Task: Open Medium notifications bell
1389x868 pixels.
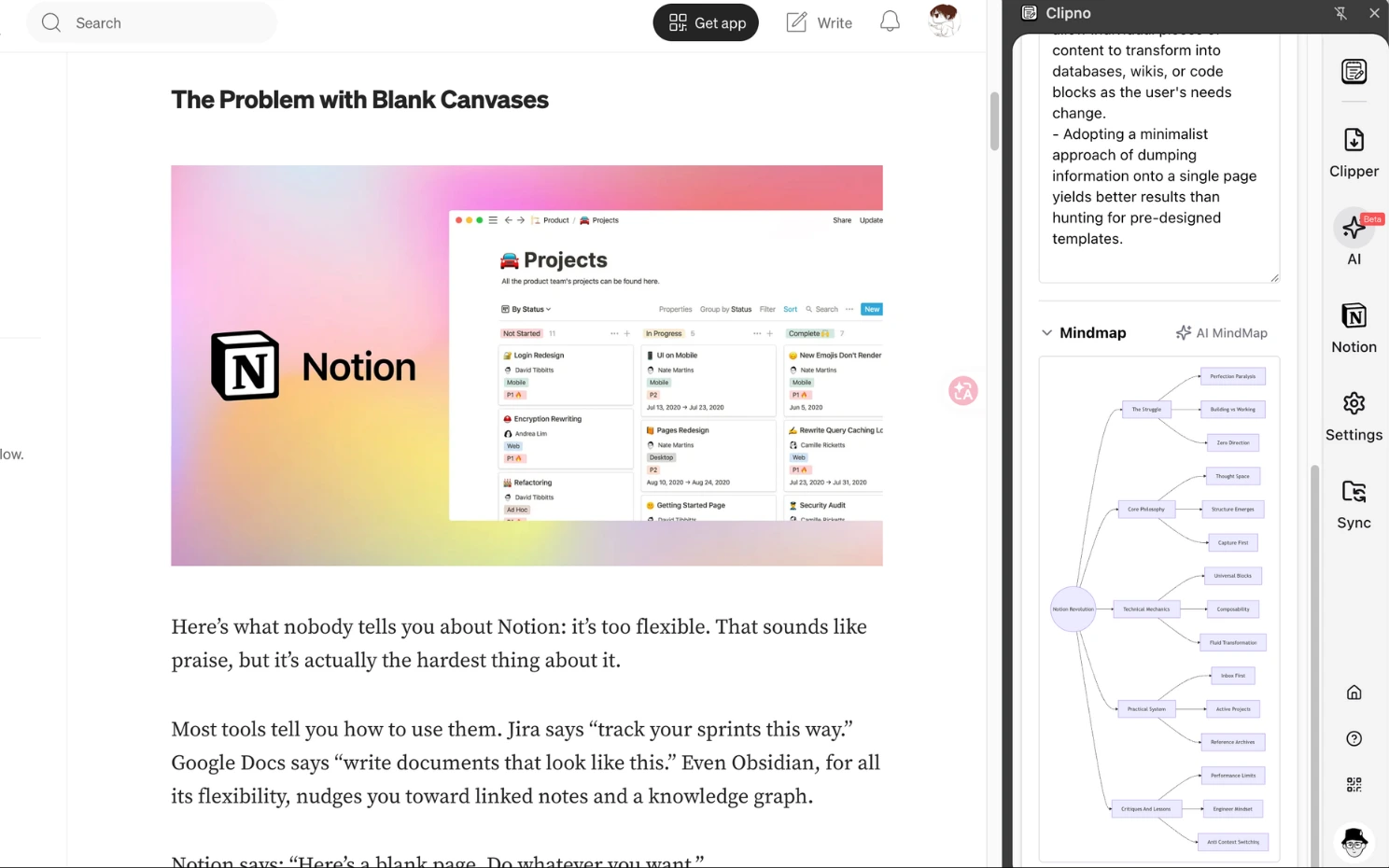Action: [x=891, y=21]
